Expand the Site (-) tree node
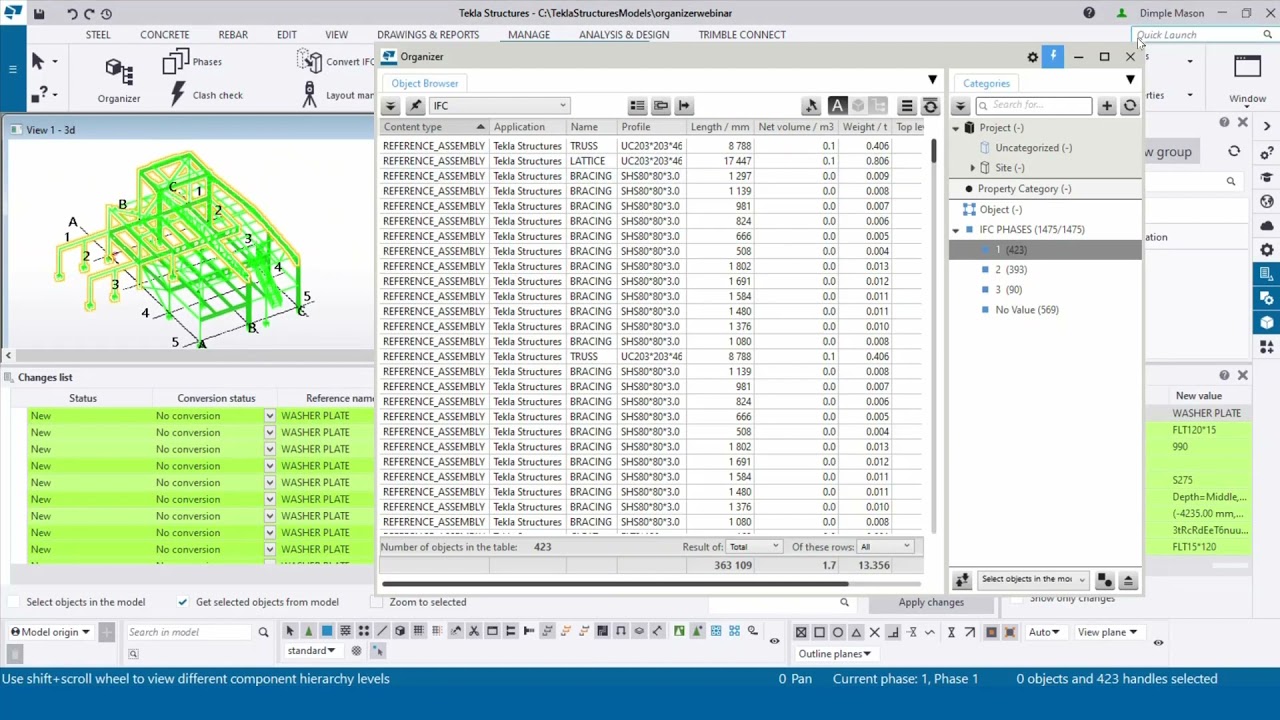The image size is (1280, 720). 972,168
